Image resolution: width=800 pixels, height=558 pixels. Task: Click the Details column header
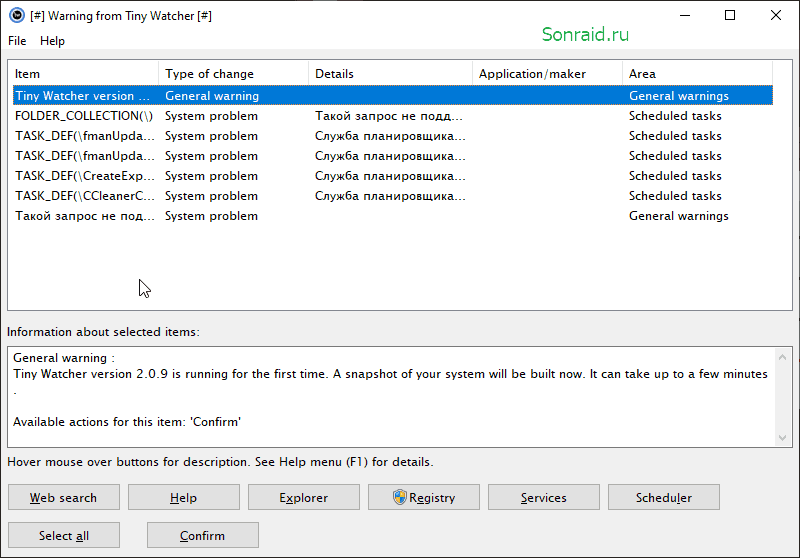(390, 73)
